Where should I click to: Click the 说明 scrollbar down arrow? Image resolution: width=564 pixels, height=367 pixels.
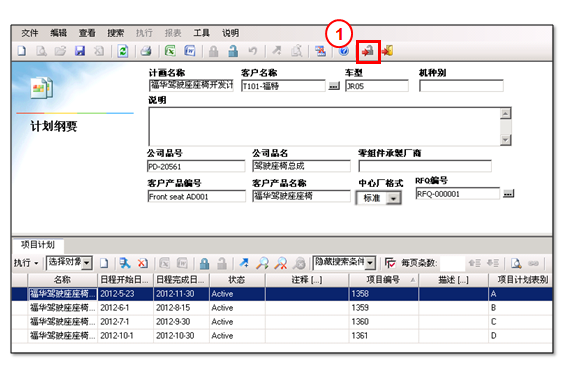pyautogui.click(x=506, y=140)
